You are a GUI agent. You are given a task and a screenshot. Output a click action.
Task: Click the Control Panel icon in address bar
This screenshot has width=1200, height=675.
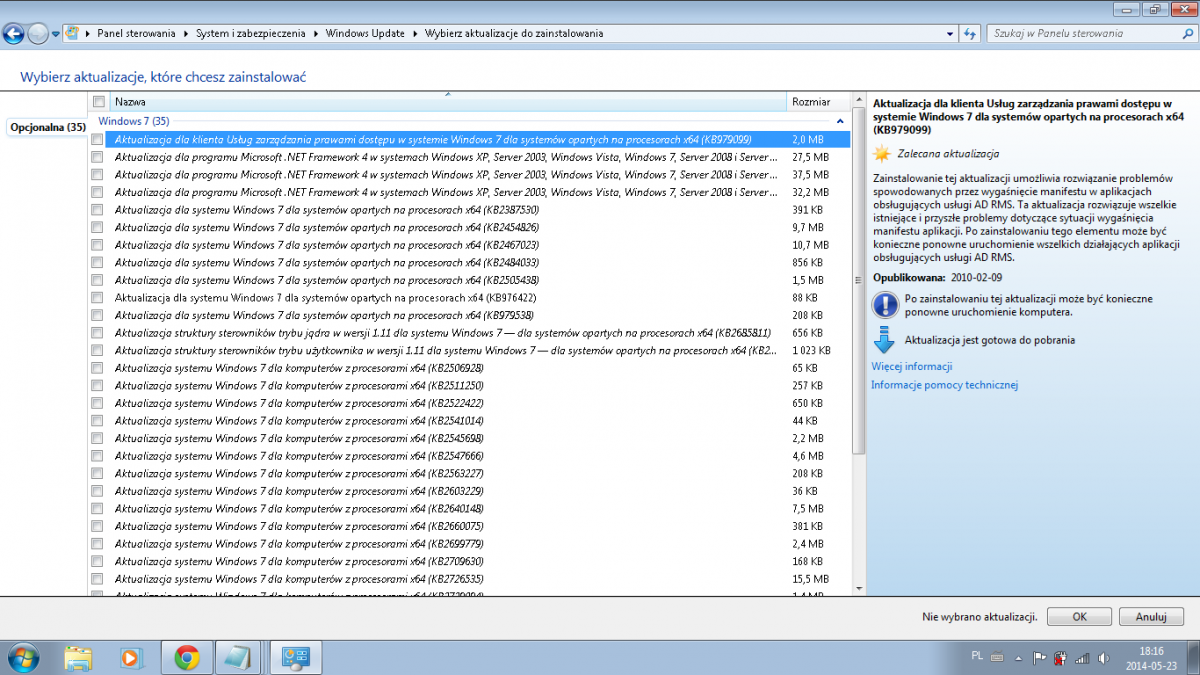[x=72, y=33]
